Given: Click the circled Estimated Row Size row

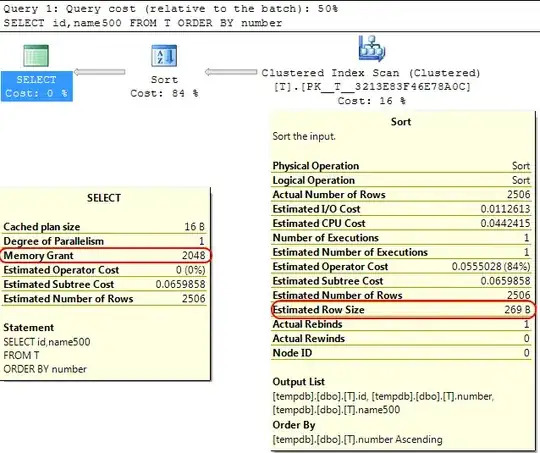Looking at the screenshot, I should [x=402, y=309].
